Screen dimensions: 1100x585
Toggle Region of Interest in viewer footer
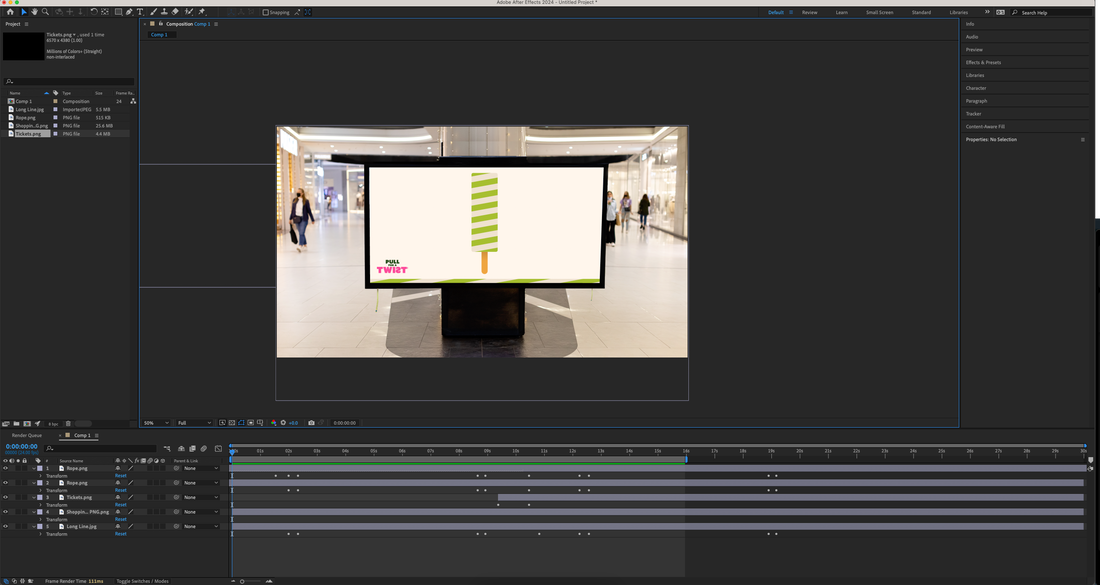coord(250,423)
